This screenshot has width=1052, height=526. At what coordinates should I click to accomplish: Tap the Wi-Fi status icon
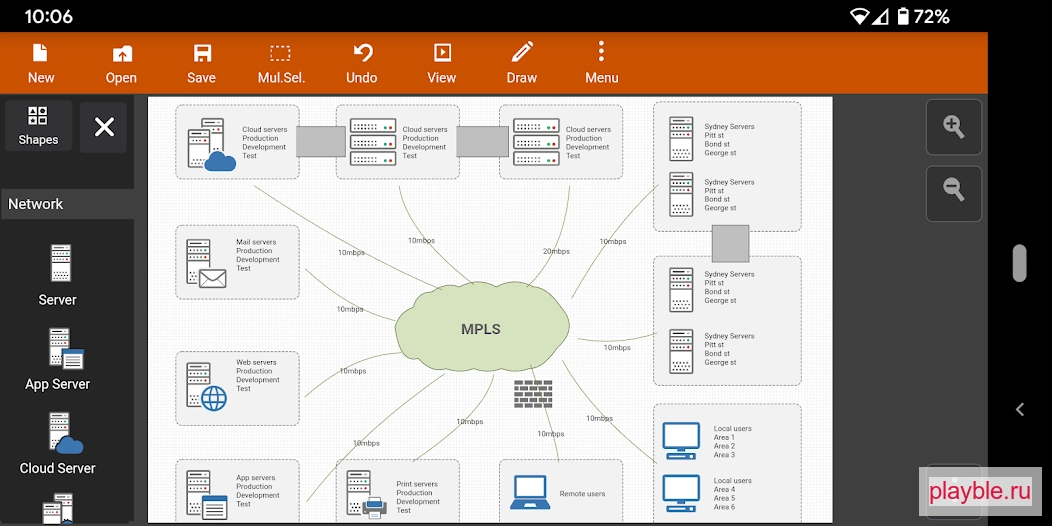tap(859, 16)
